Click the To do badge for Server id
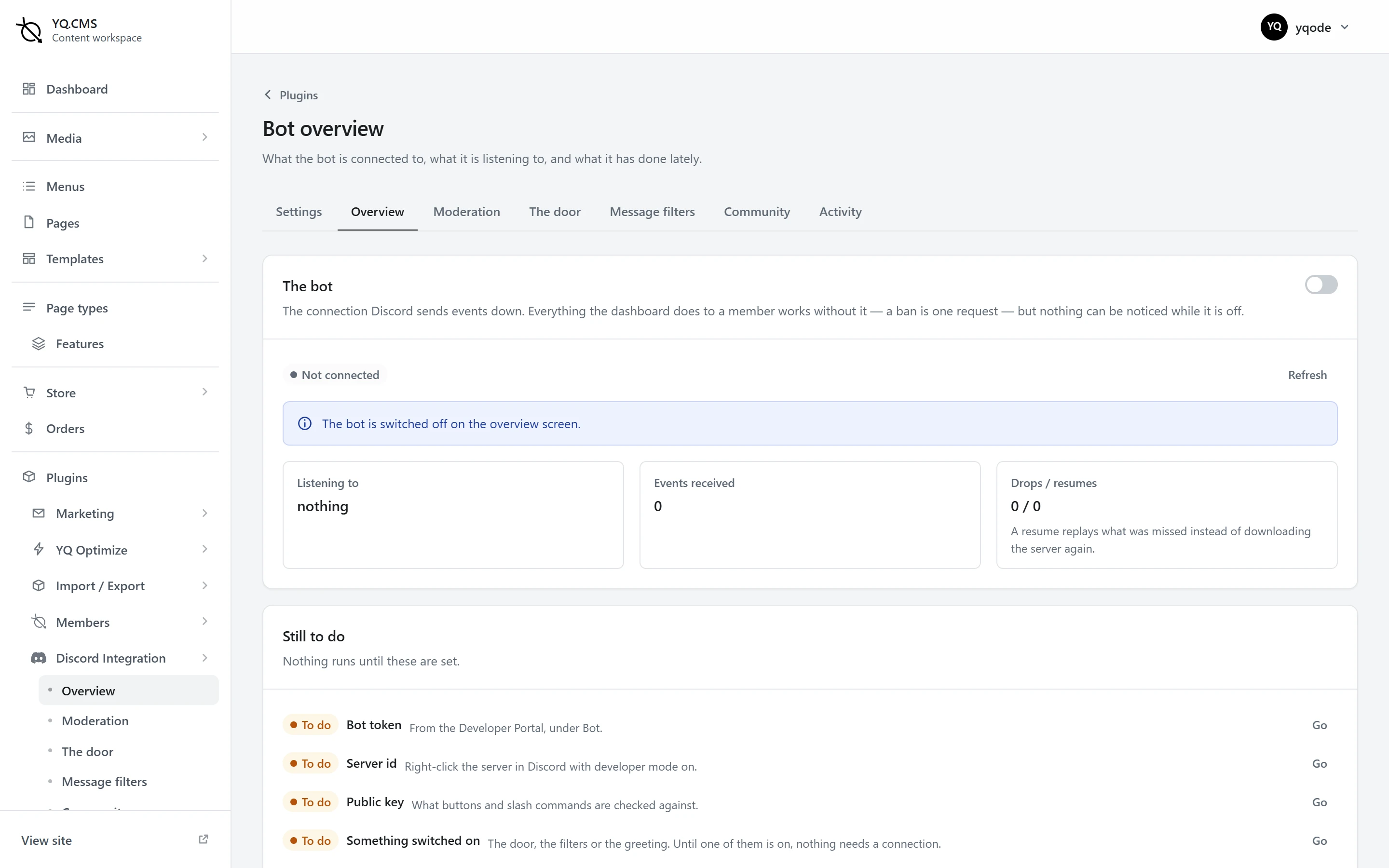The width and height of the screenshot is (1389, 868). [x=310, y=763]
